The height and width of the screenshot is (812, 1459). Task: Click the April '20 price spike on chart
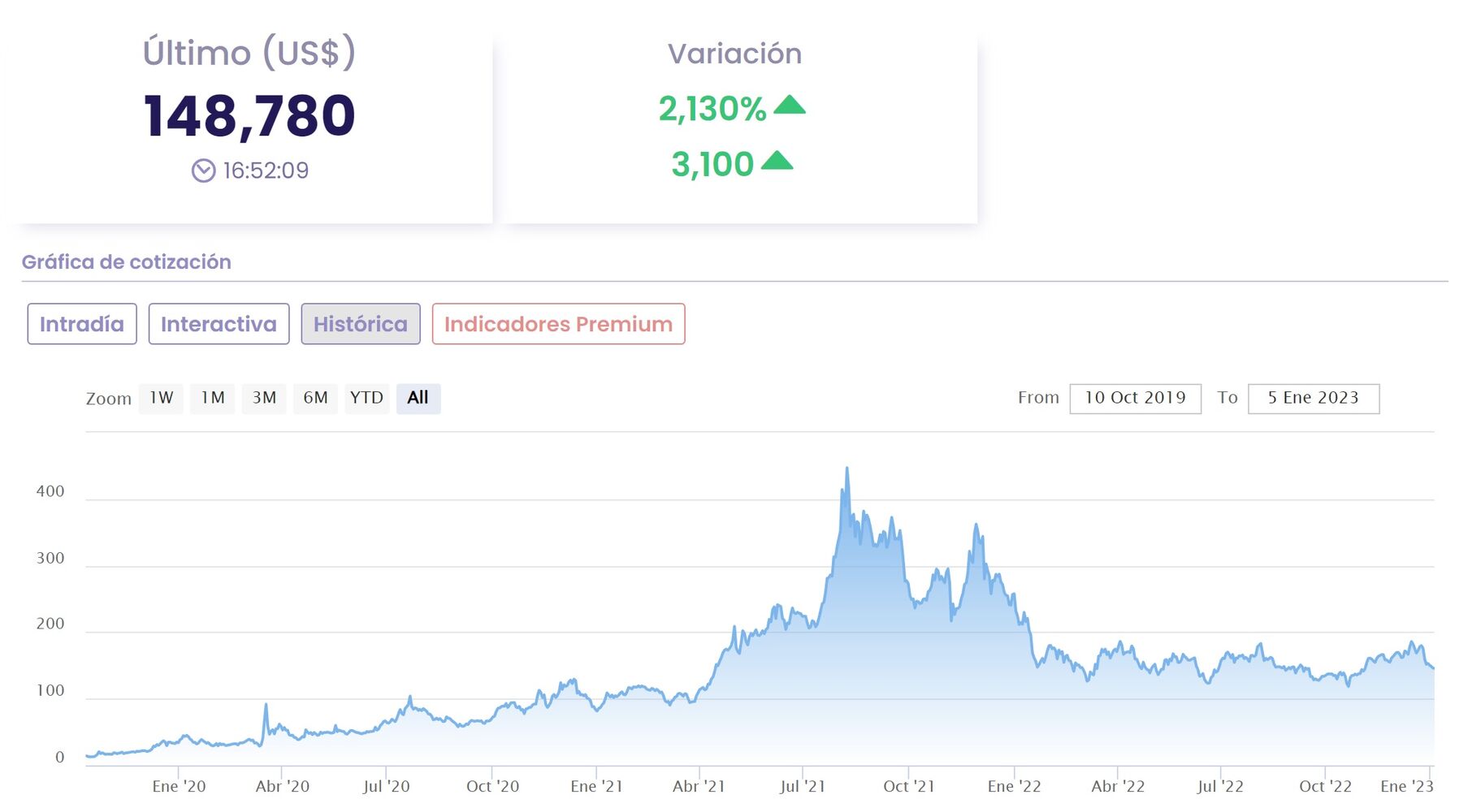(x=266, y=705)
